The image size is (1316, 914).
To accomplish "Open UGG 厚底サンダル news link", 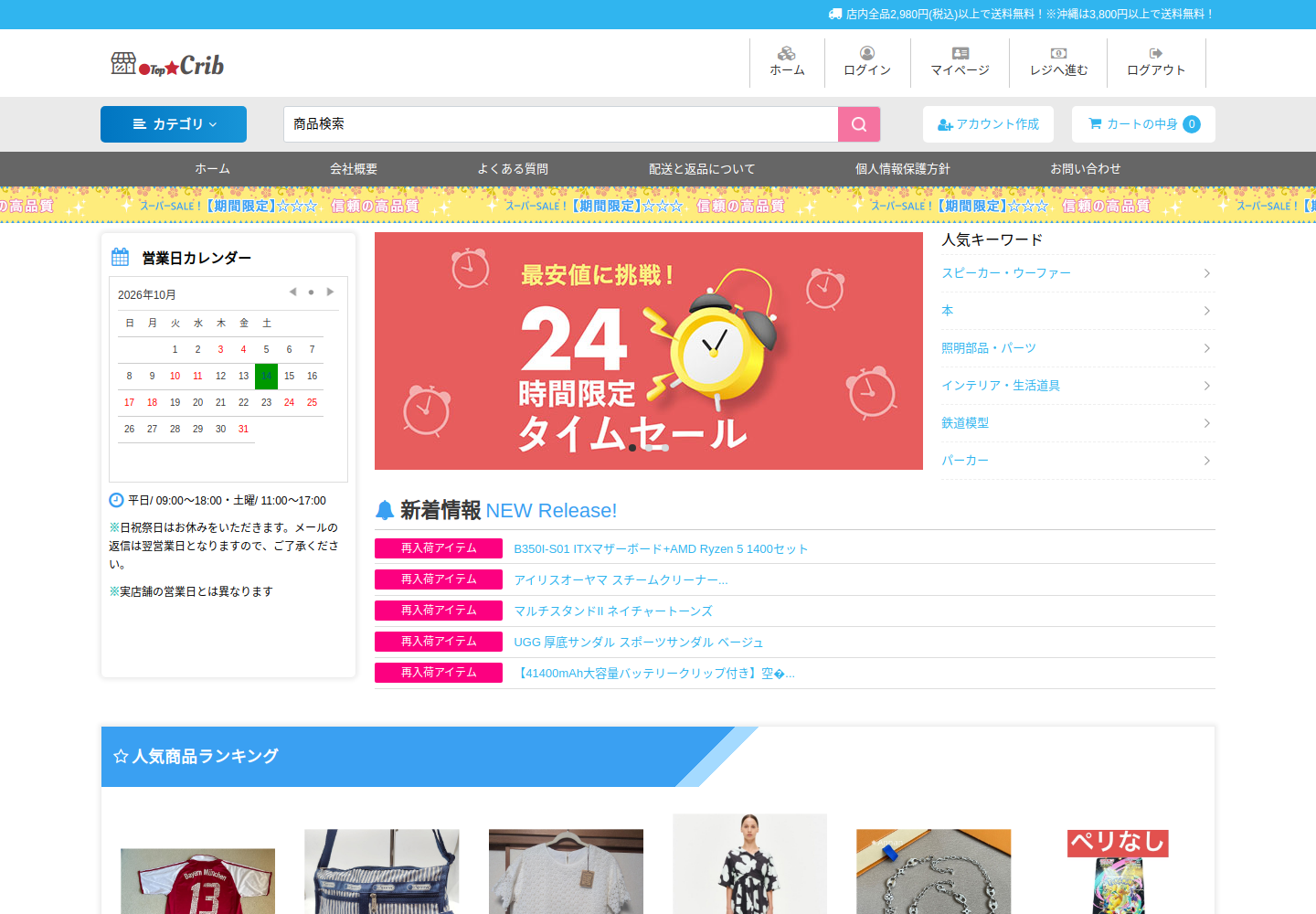I will coord(639,642).
